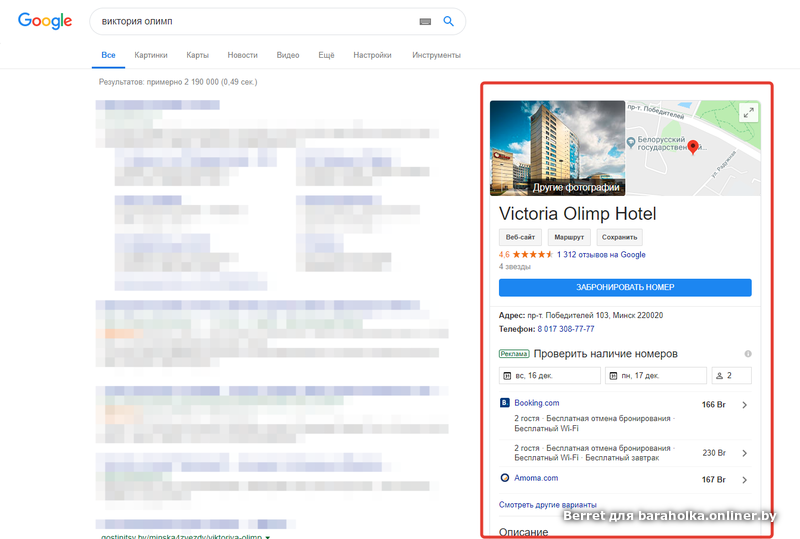The image size is (800, 539).
Task: Expand the map with fullscreen arrows icon
Action: 748,113
